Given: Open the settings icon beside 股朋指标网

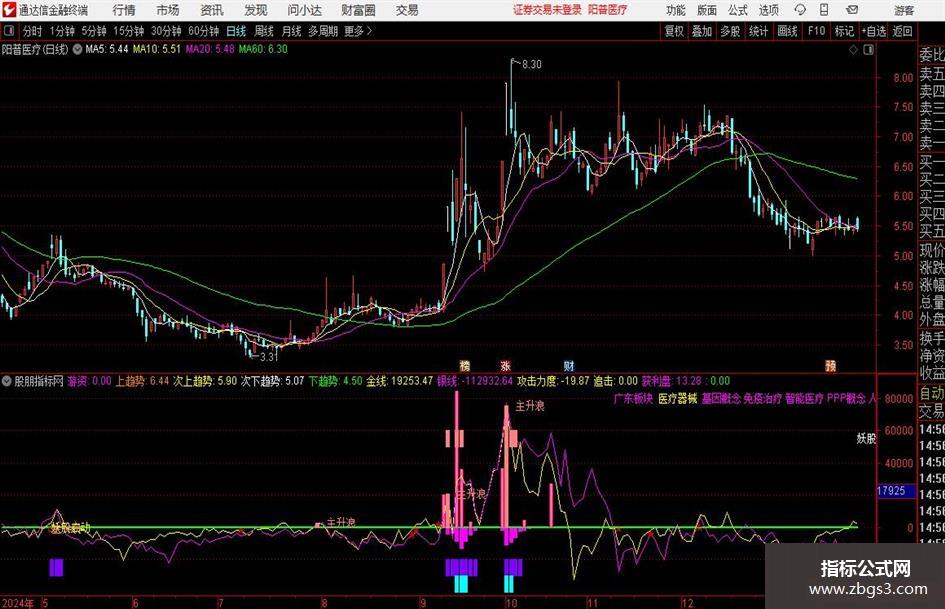Looking at the screenshot, I should pos(7,381).
